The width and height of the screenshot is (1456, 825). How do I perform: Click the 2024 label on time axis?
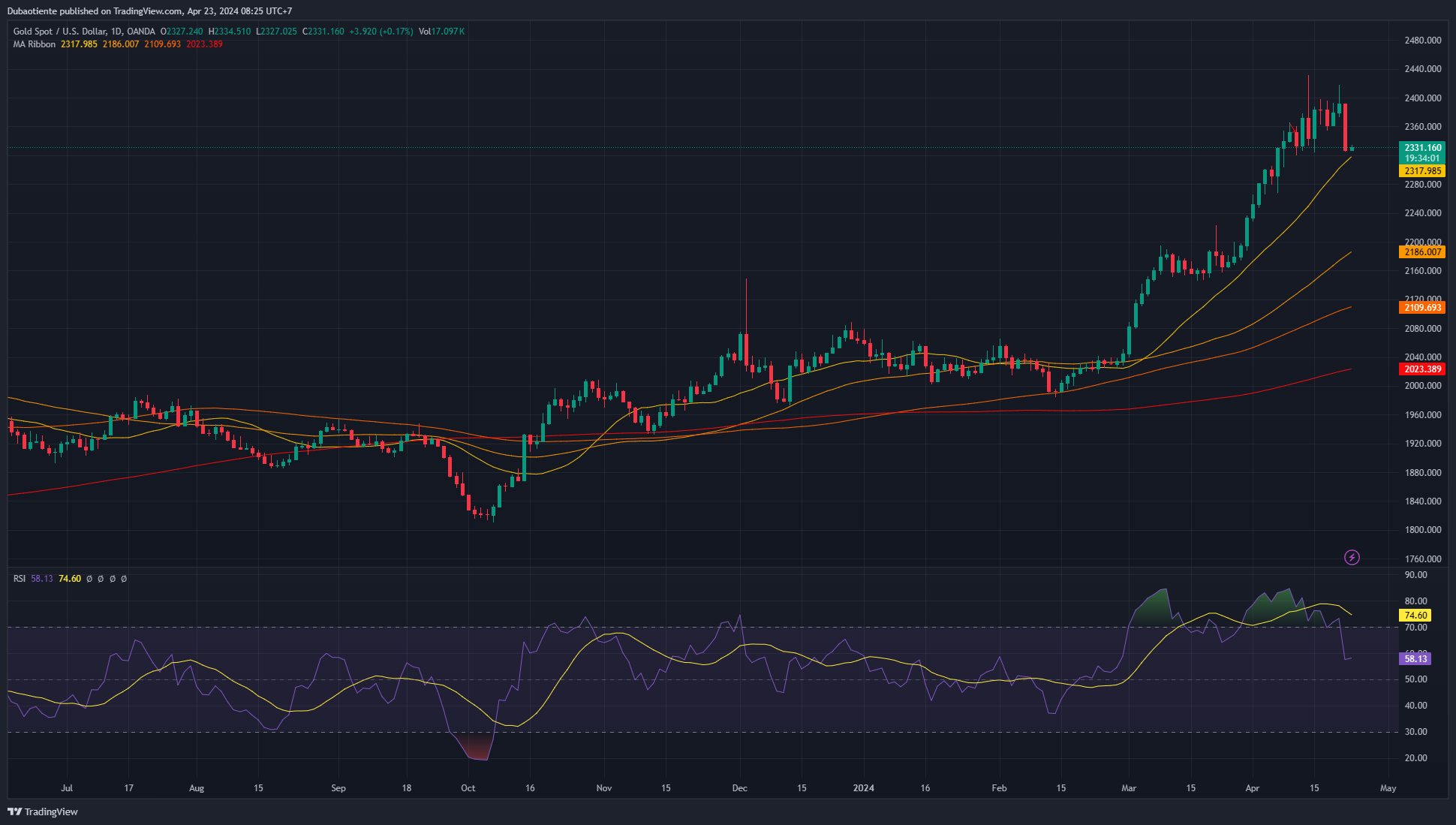864,788
